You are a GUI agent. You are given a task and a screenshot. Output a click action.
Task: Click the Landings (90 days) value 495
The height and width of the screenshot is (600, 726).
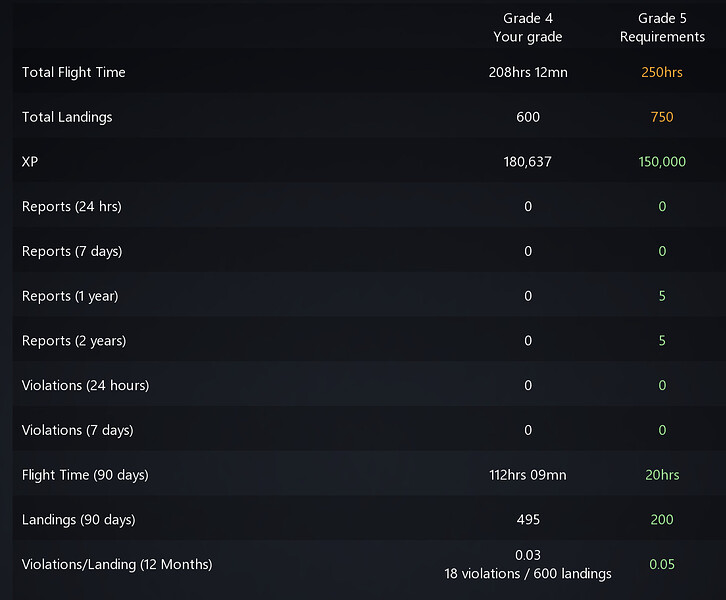click(528, 520)
